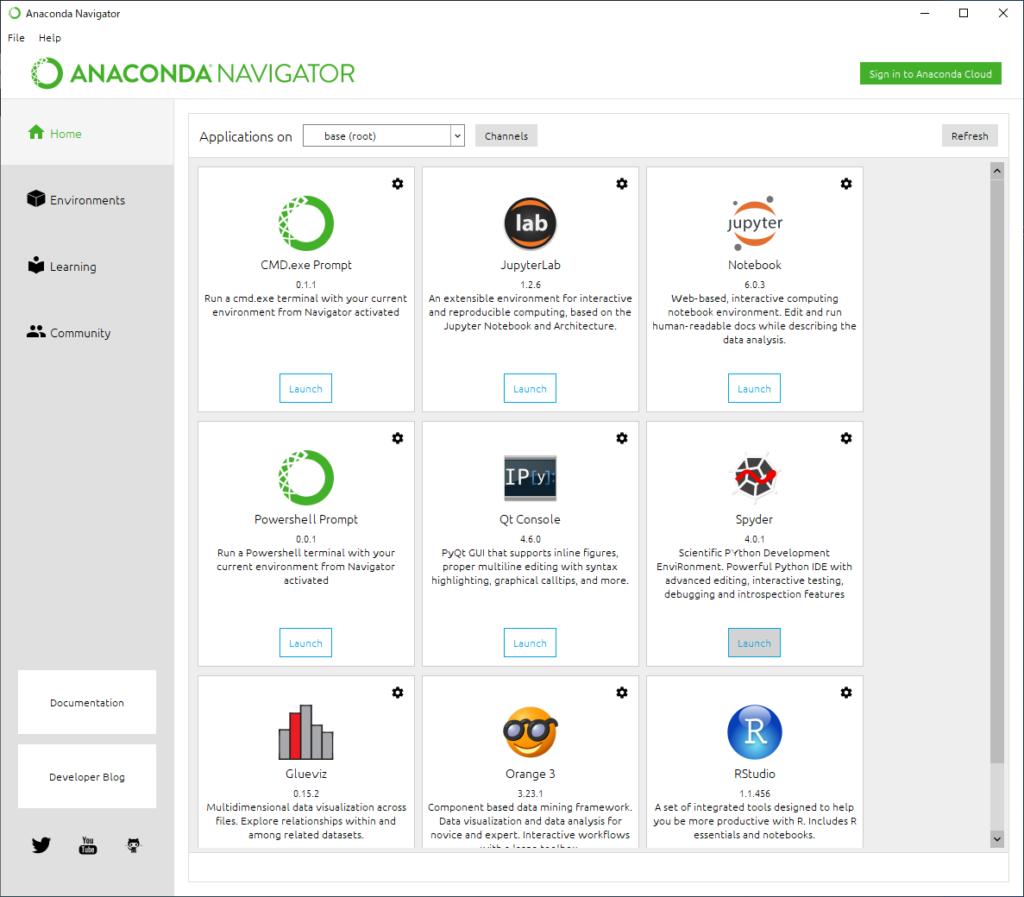Click the Glueviz bar chart logo

point(306,732)
